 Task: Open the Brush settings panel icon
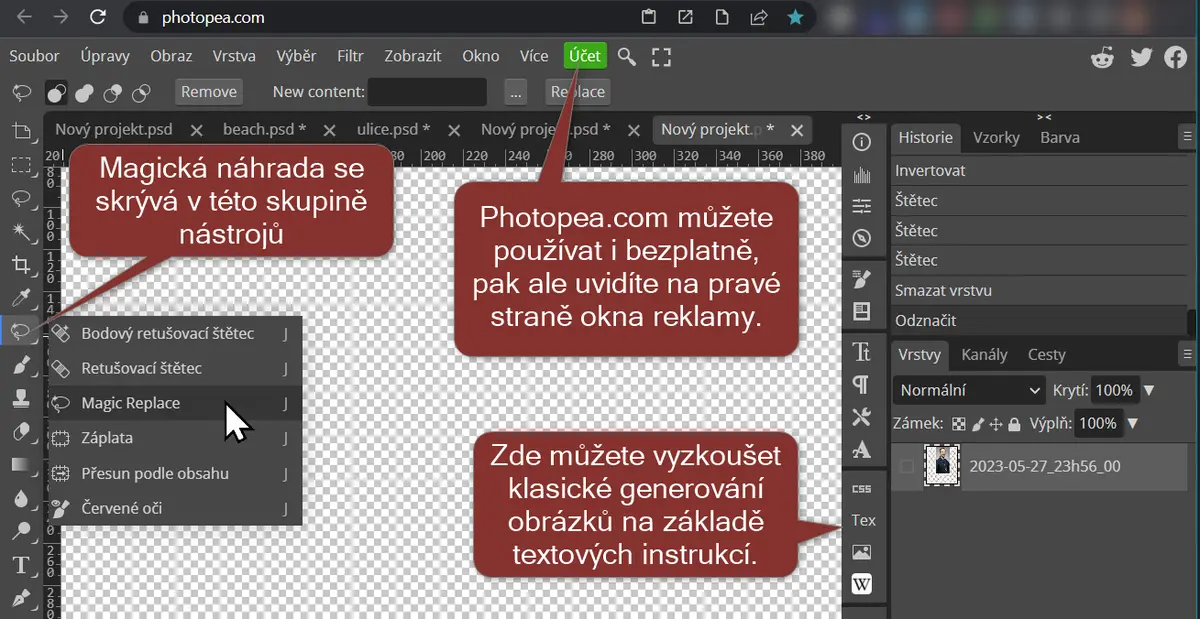pos(862,279)
